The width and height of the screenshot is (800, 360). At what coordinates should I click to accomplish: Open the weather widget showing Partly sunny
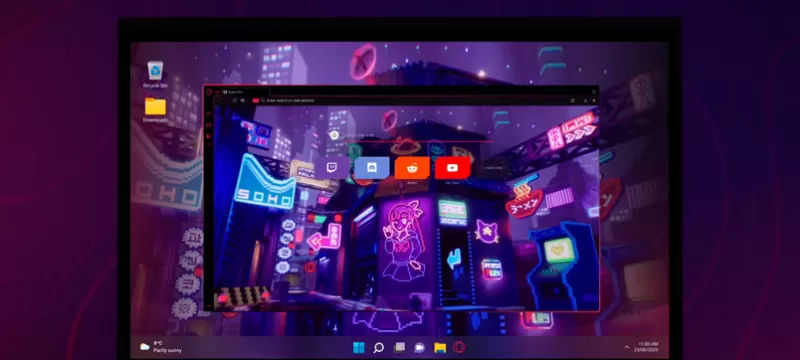pos(161,347)
